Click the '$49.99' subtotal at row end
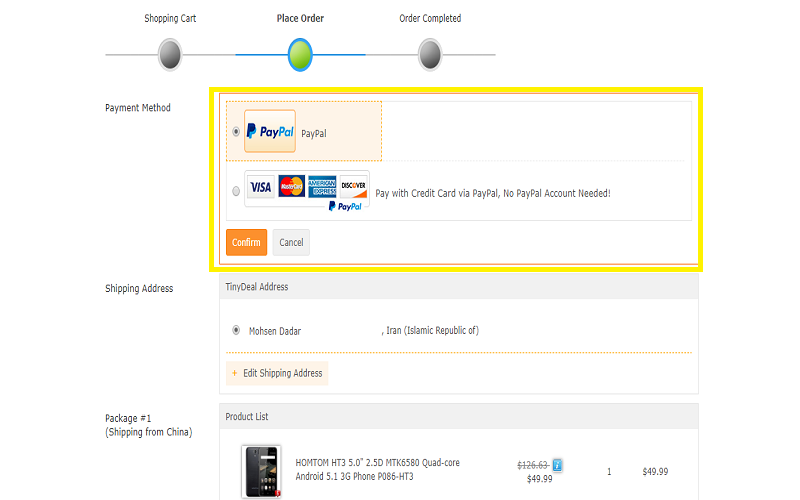 (655, 471)
